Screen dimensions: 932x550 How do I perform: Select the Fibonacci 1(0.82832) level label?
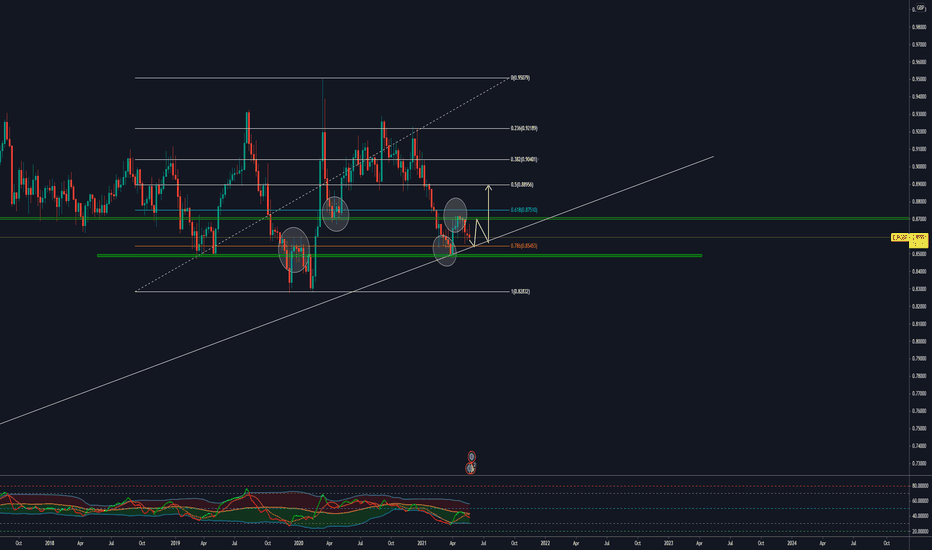520,291
